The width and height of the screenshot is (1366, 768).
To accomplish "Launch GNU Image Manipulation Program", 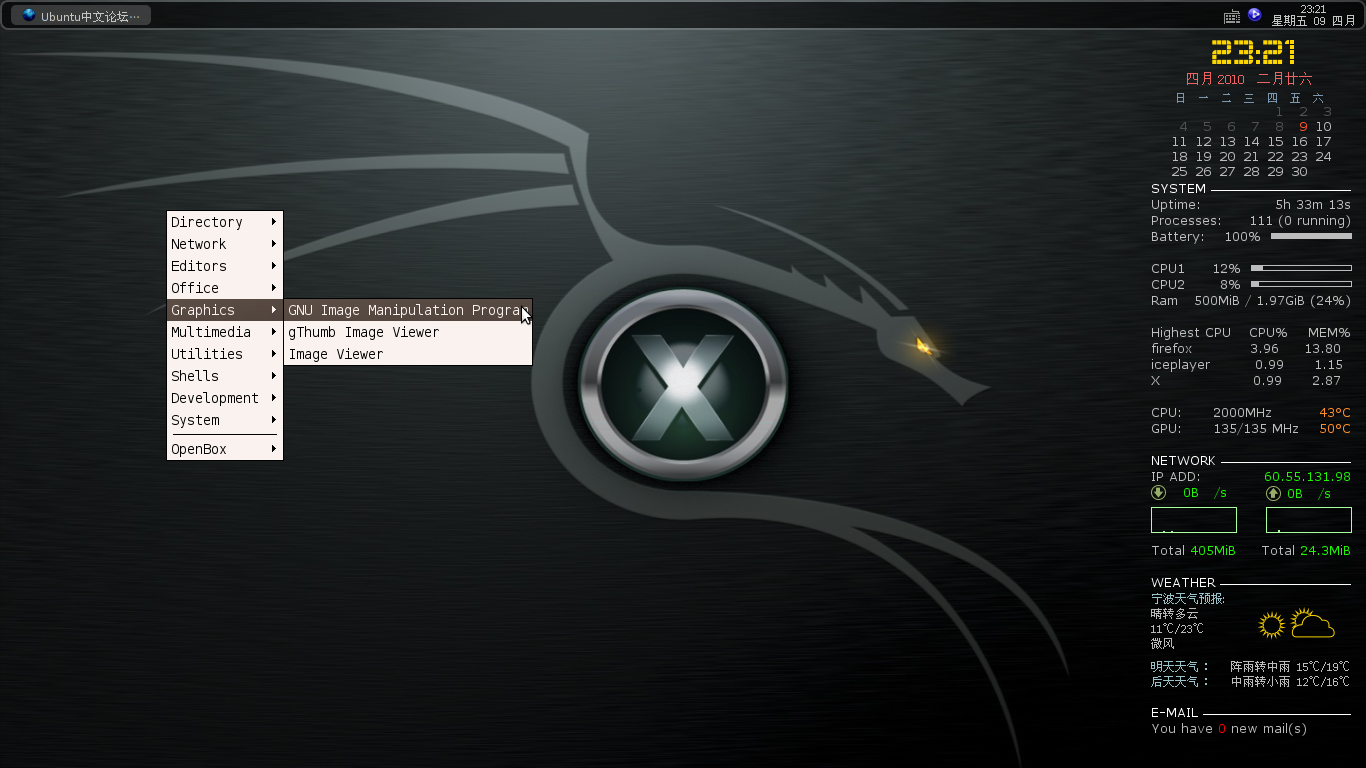I will (408, 310).
